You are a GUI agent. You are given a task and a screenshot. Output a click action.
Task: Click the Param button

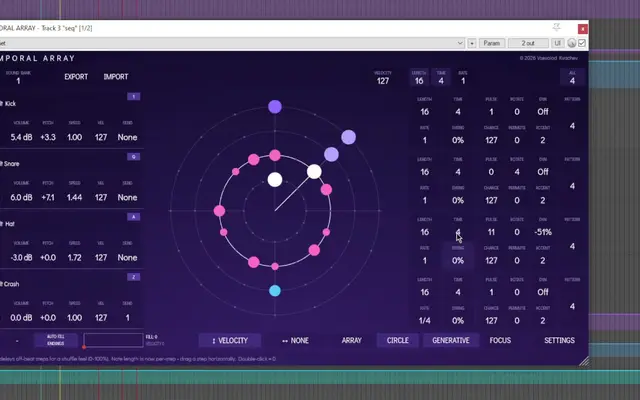pyautogui.click(x=491, y=43)
